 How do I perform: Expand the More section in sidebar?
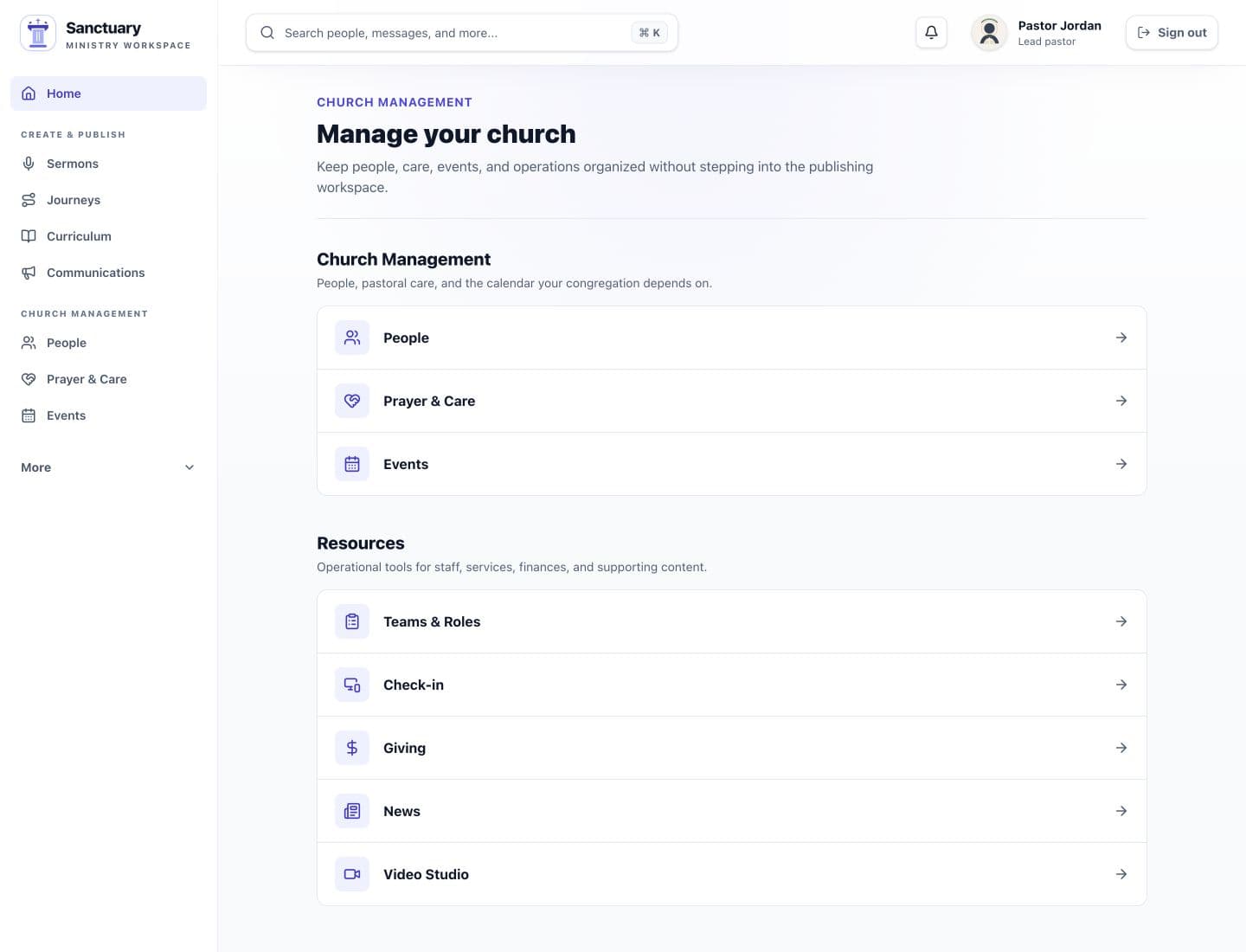(x=108, y=467)
